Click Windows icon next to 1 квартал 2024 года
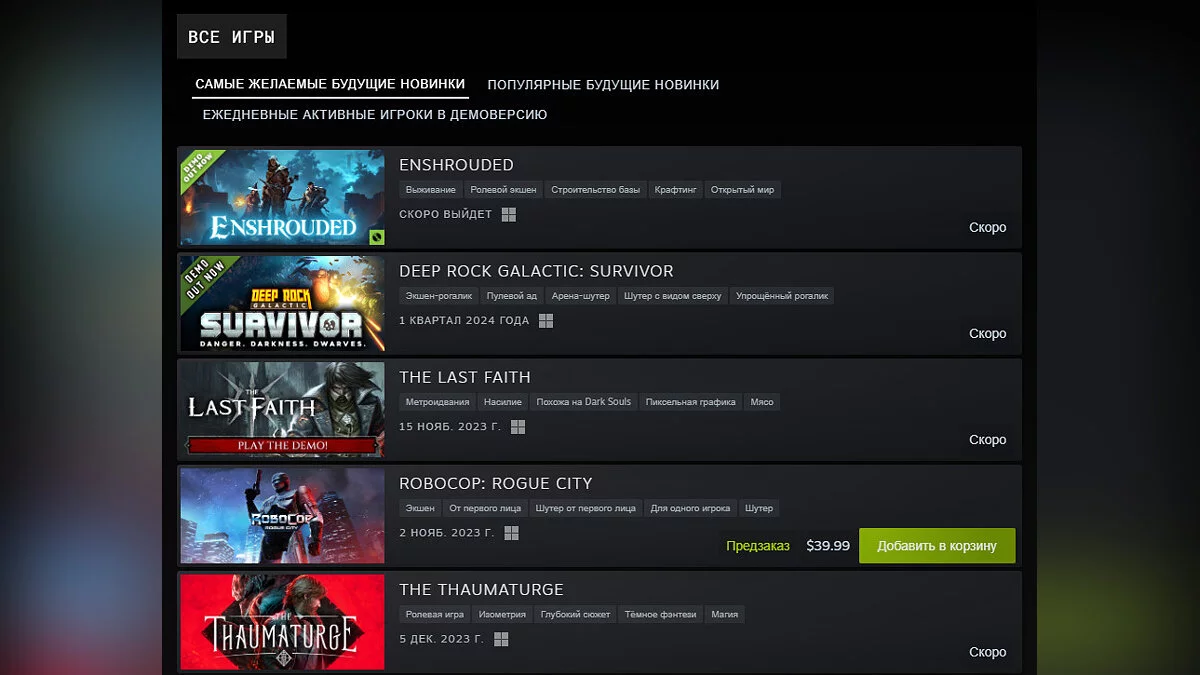The height and width of the screenshot is (675, 1200). tap(546, 321)
